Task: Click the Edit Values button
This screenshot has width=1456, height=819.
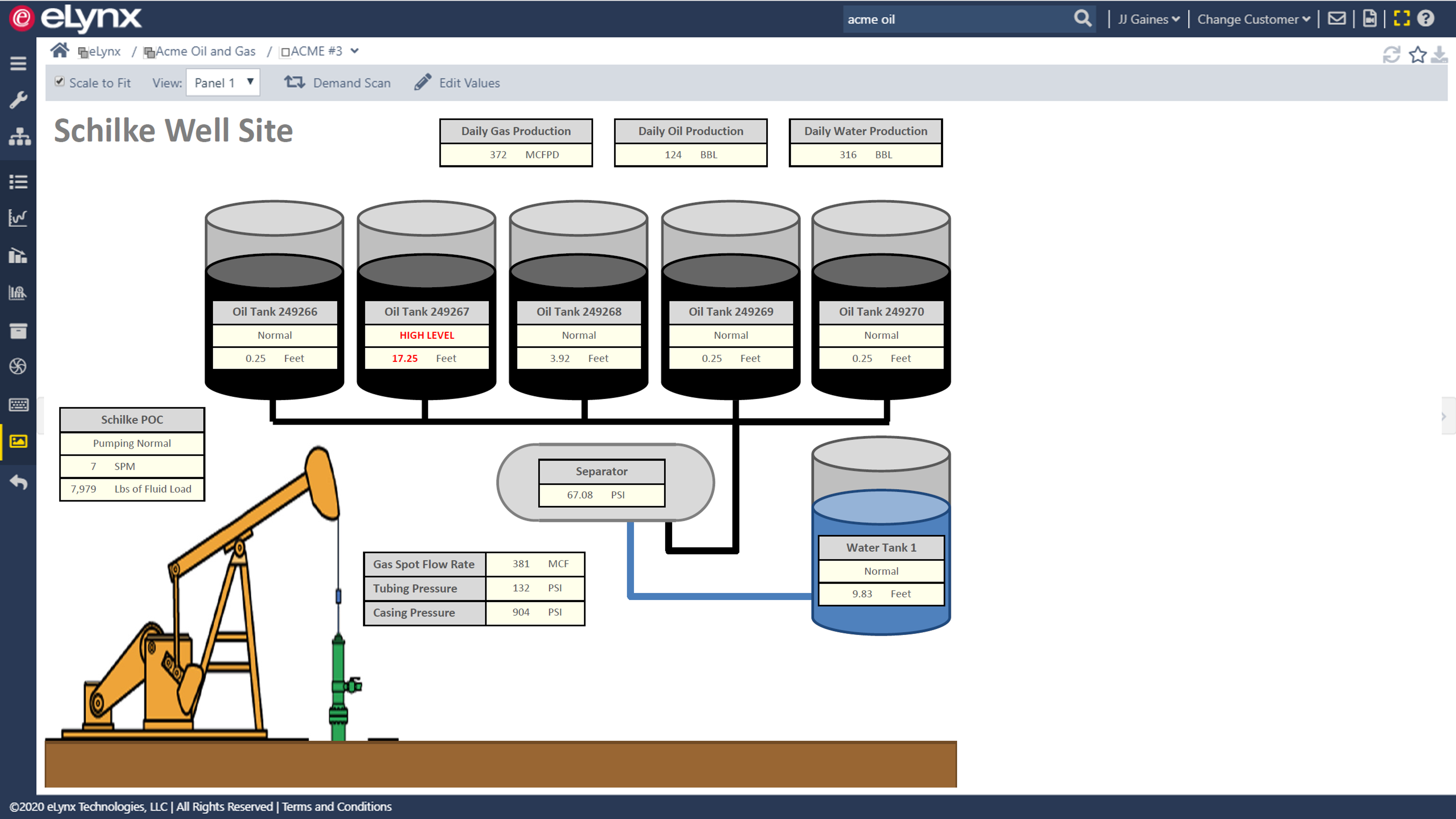Action: 457,83
